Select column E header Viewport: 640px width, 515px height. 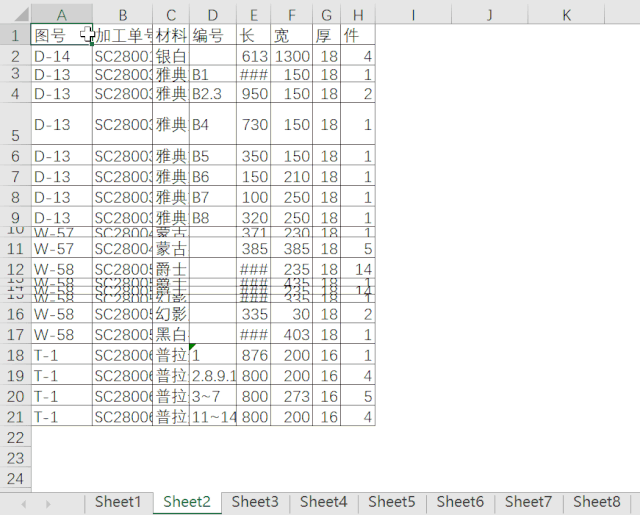point(253,15)
